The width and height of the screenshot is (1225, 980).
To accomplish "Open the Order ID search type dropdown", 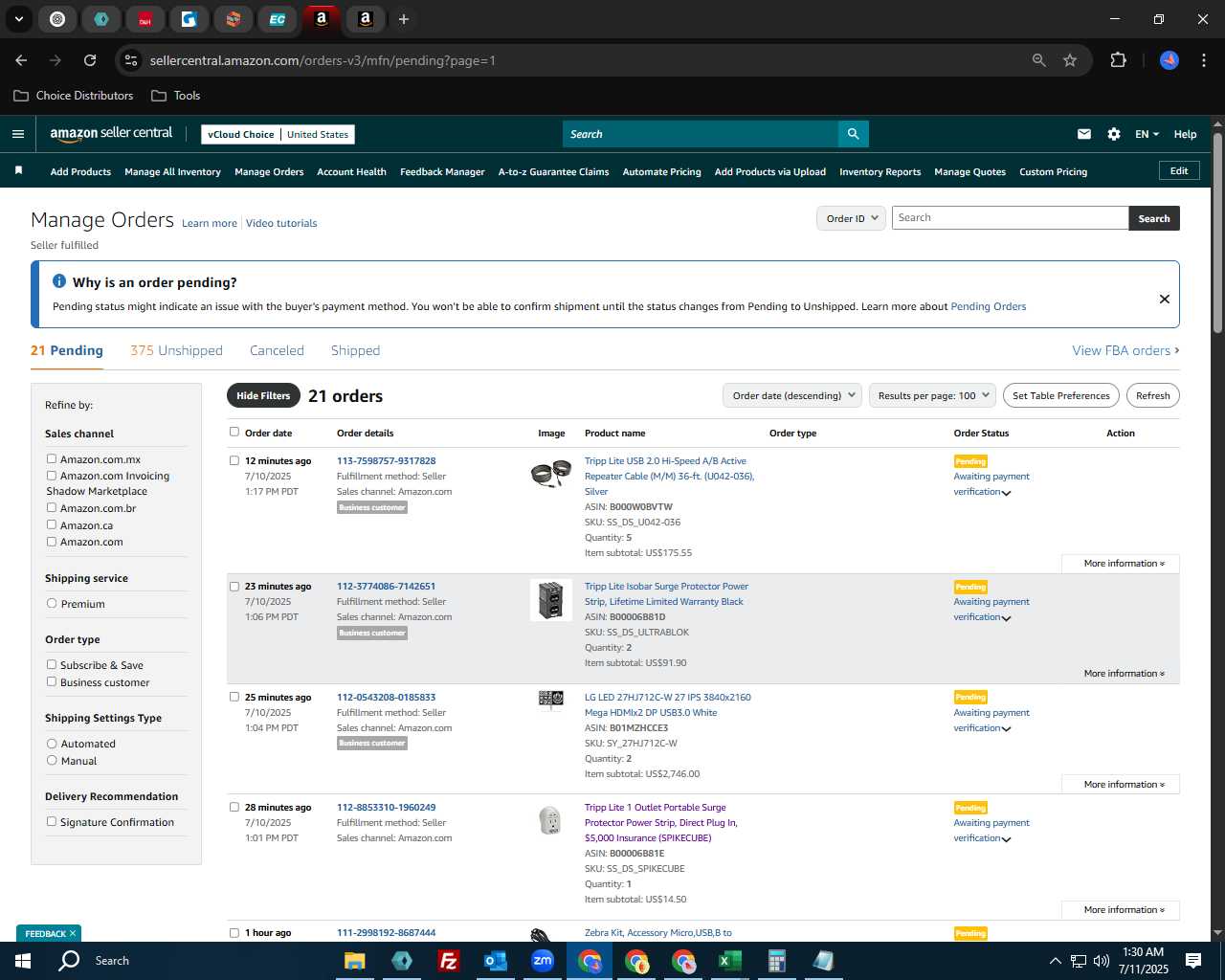I will 851,218.
